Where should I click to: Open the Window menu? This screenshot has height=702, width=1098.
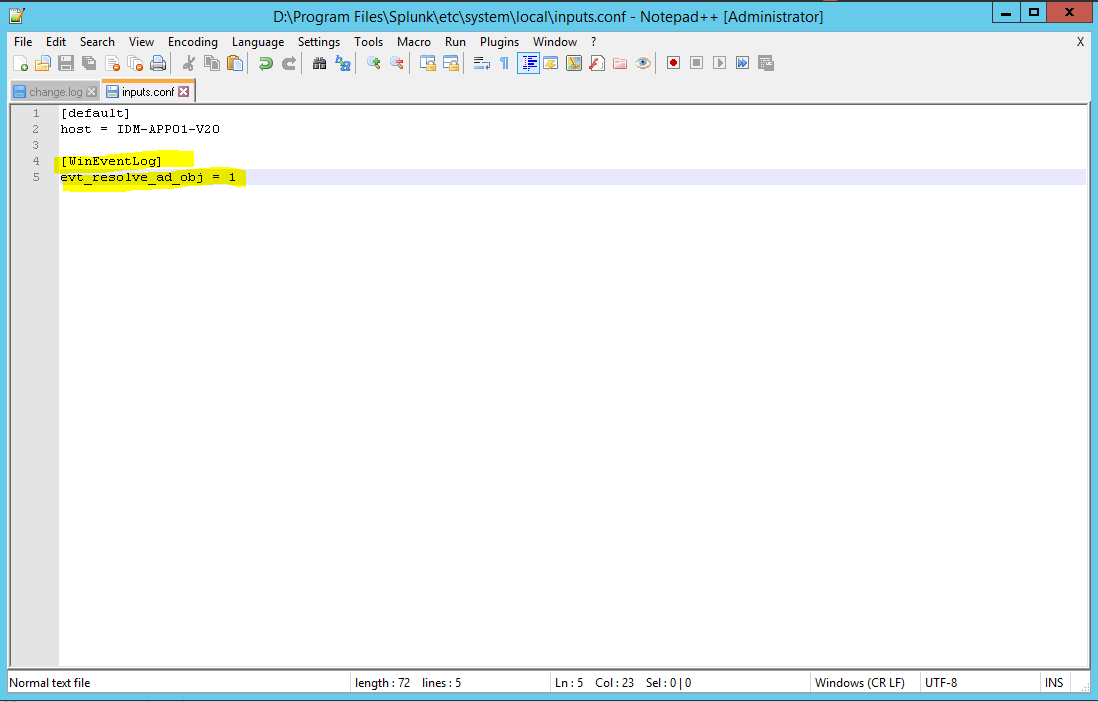point(555,42)
